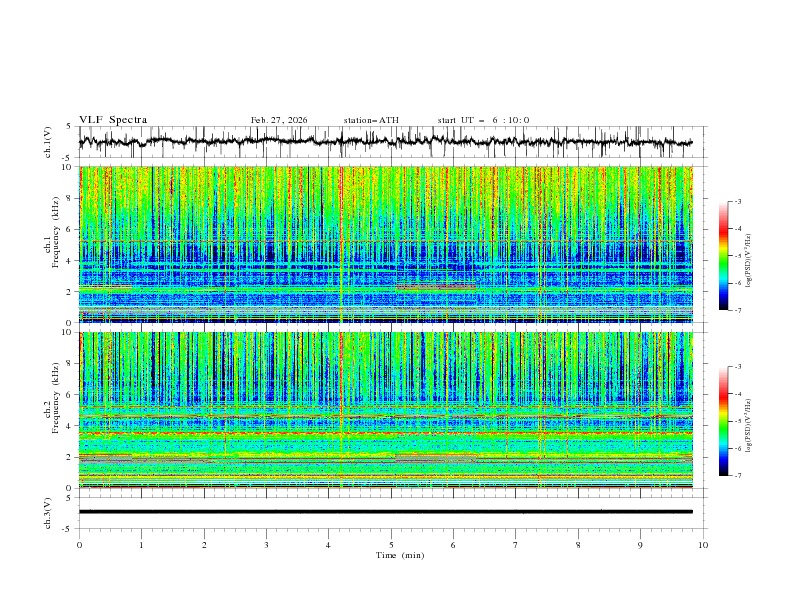This screenshot has height=612, width=792.
Task: Click the time axis tick label '0'
Action: click(x=79, y=545)
